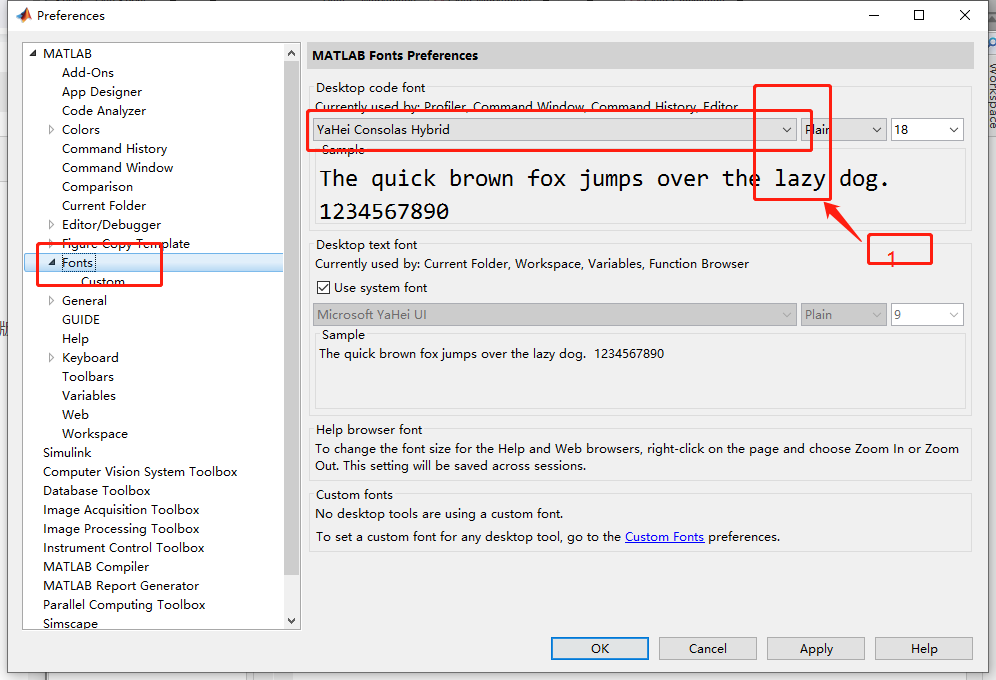Click the Apply button
Screen dimensions: 996x680
[x=816, y=648]
